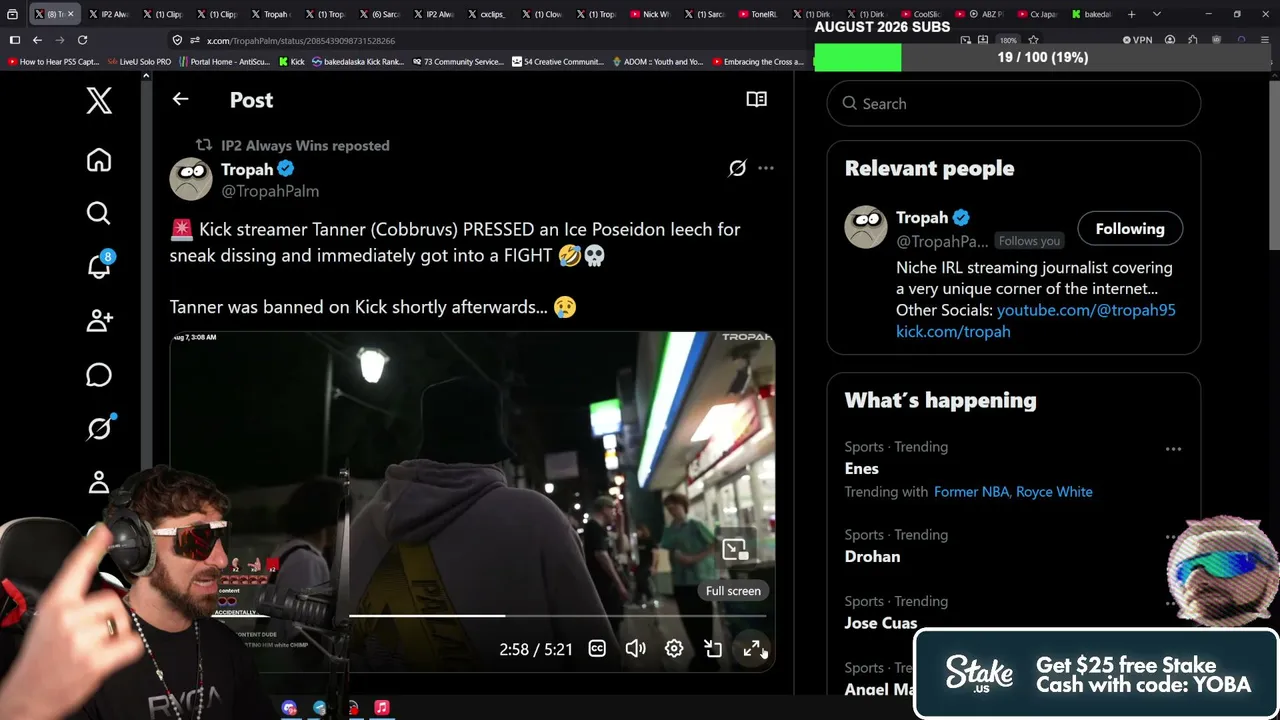Click the IP2 Always Wins reposted label
The image size is (1280, 720).
(305, 145)
